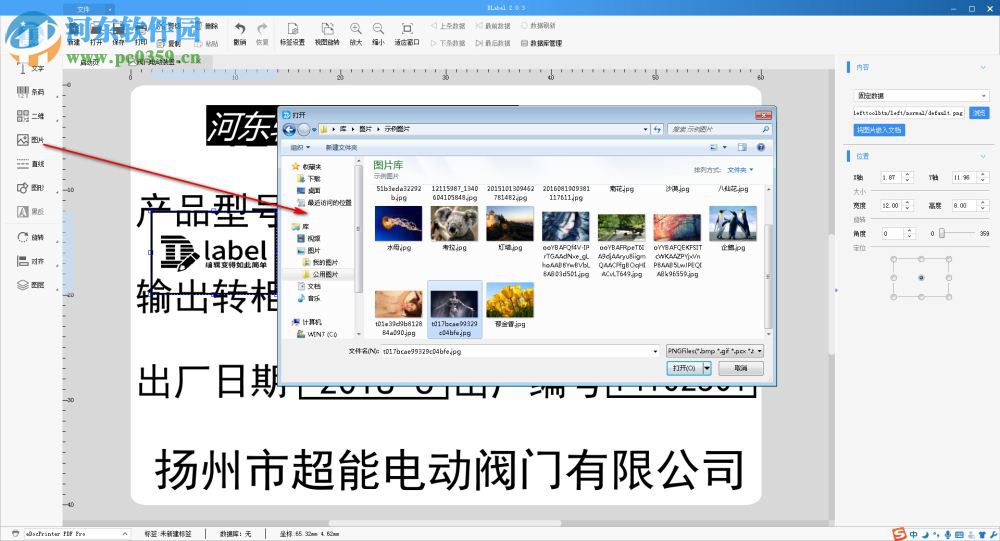Select top-right anchor point in 定位 grid
Screen dimensions: 1000x541
[949, 259]
